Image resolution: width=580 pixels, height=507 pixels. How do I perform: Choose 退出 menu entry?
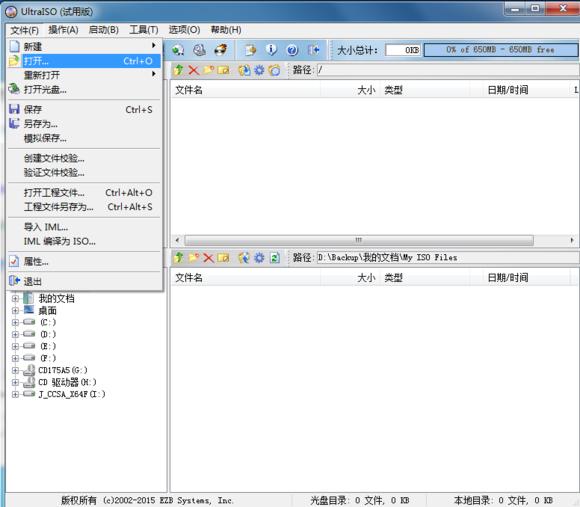pos(84,281)
